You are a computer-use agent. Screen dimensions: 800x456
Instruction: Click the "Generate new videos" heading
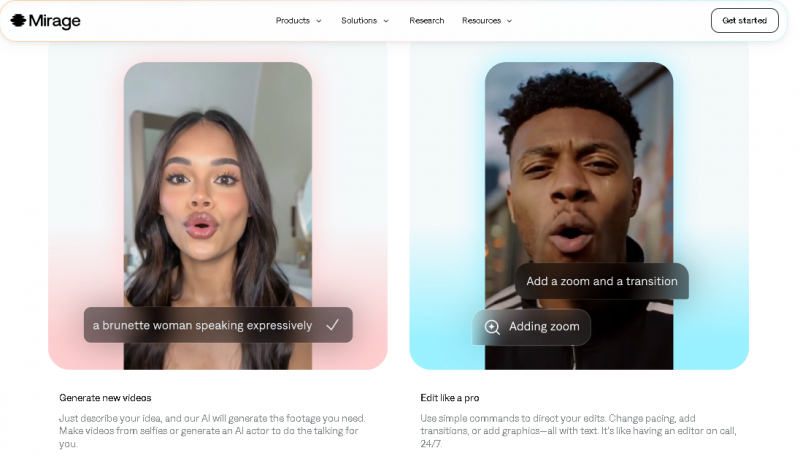click(105, 398)
